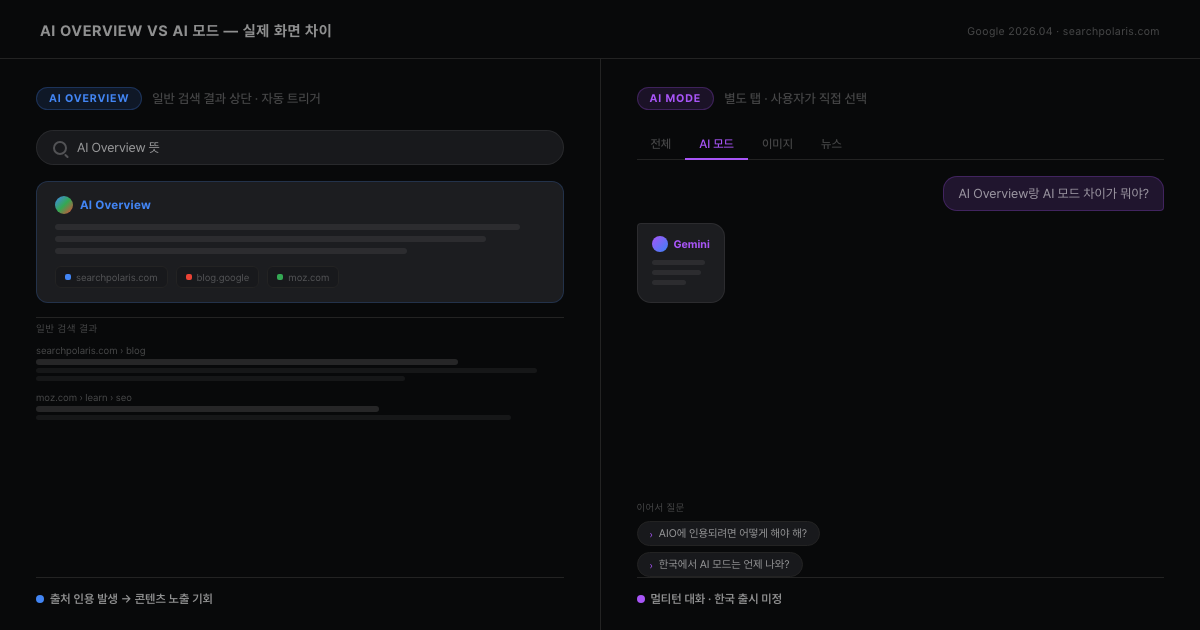This screenshot has height=630, width=1200.
Task: Click the blog.google source chip
Action: (217, 277)
